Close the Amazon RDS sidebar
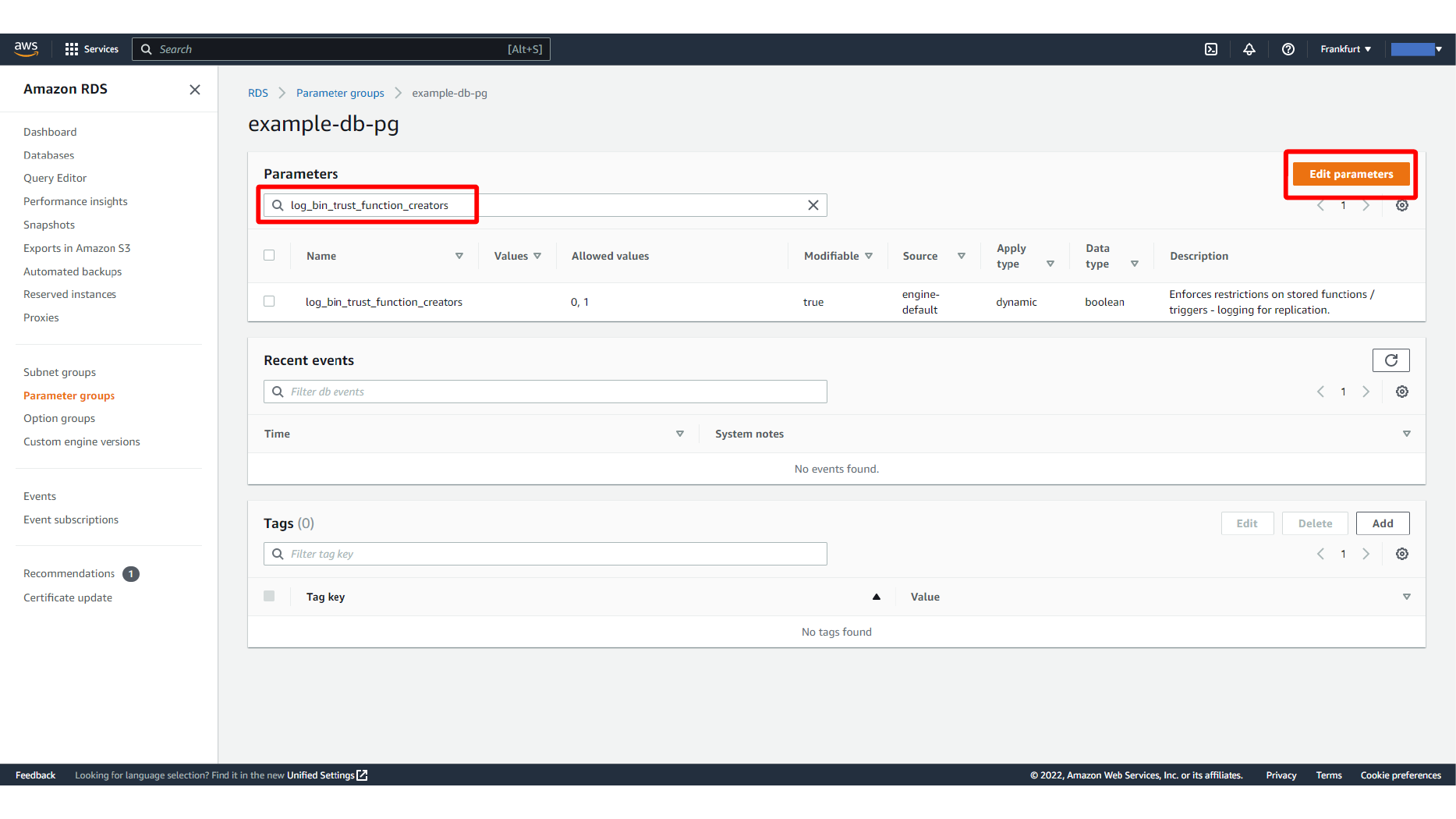The height and width of the screenshot is (819, 1456). [195, 90]
